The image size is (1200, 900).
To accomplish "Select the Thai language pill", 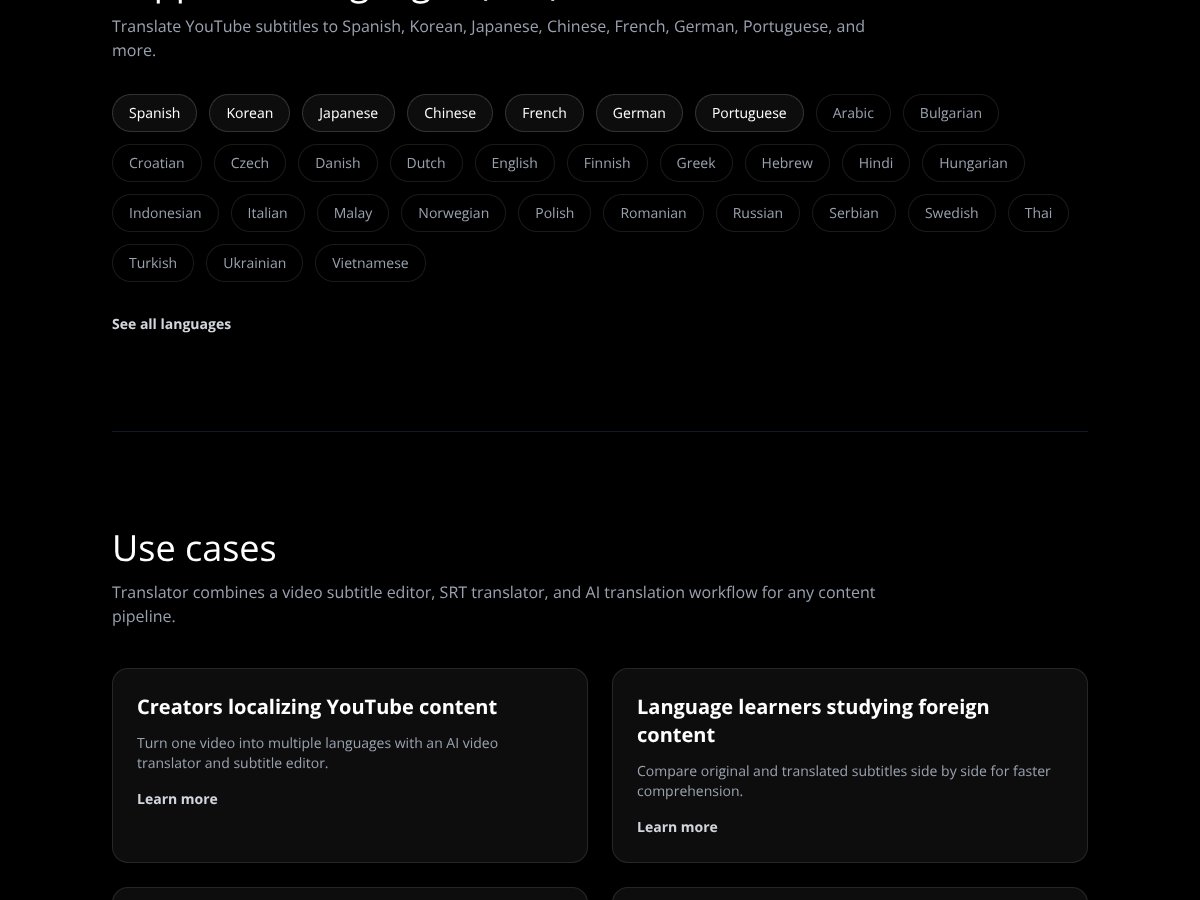I will [1038, 213].
